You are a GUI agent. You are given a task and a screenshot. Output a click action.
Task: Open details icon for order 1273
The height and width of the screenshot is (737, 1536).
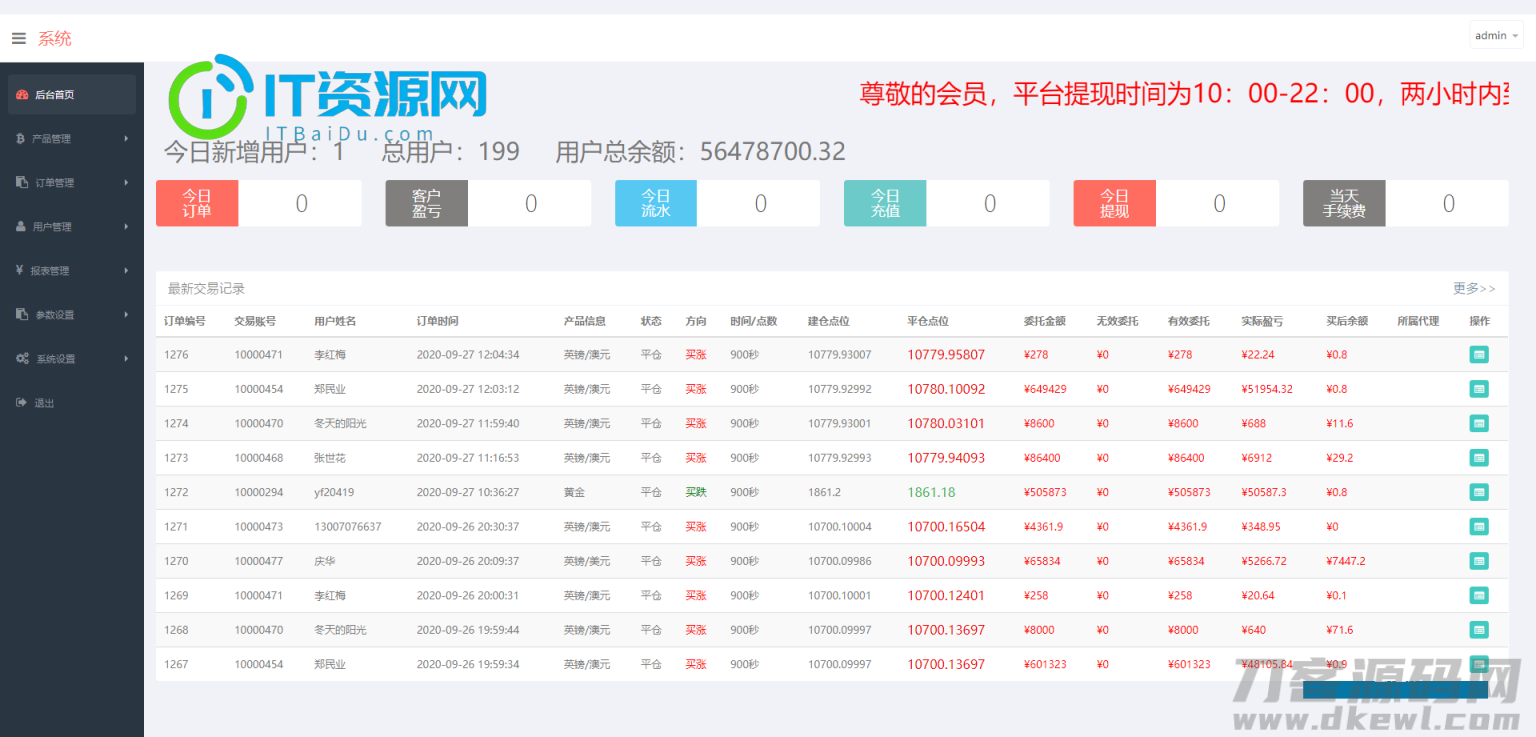tap(1479, 457)
